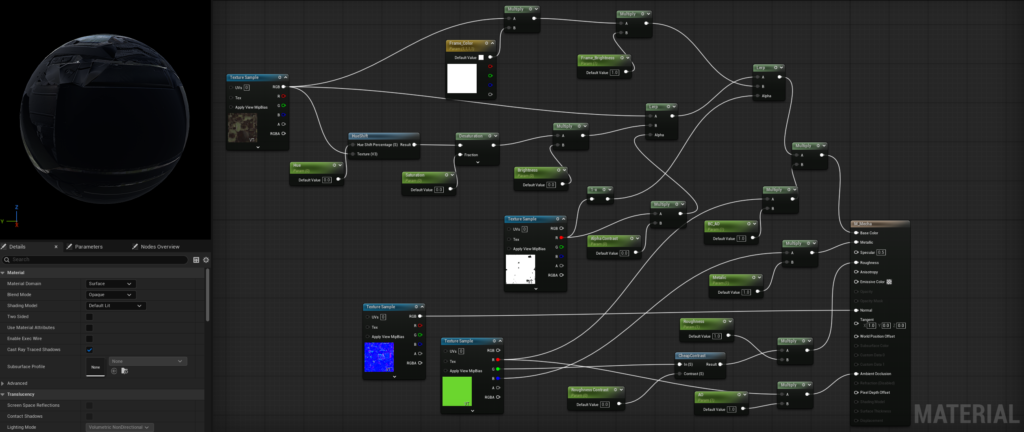The width and height of the screenshot is (1024, 432).
Task: Toggle the Use Material Attributes checkbox
Action: (x=90, y=327)
